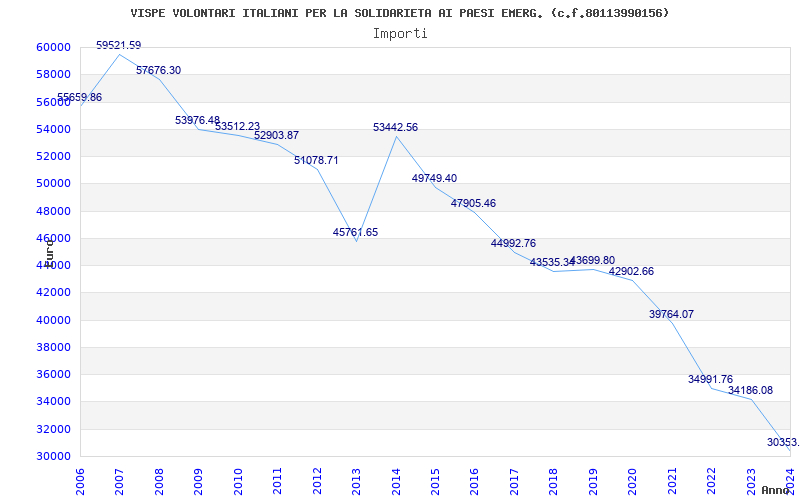Click y-axis tick 36000
800x500 pixels.
[53, 374]
